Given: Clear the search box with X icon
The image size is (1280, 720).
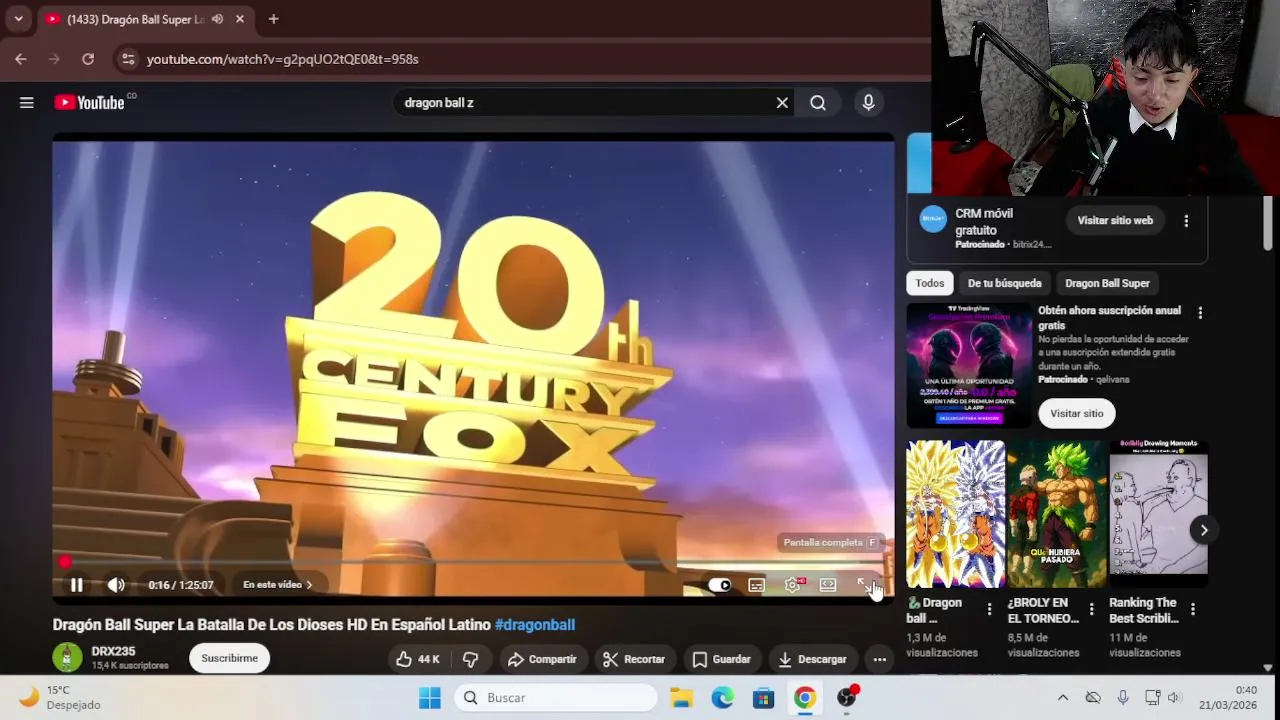Looking at the screenshot, I should 782,103.
